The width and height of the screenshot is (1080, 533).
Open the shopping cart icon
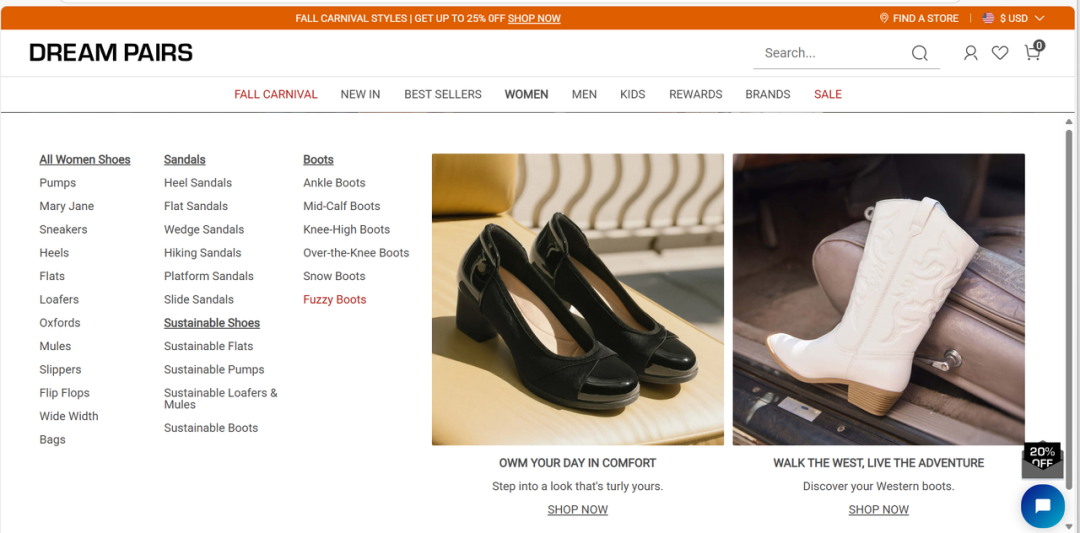click(1032, 53)
